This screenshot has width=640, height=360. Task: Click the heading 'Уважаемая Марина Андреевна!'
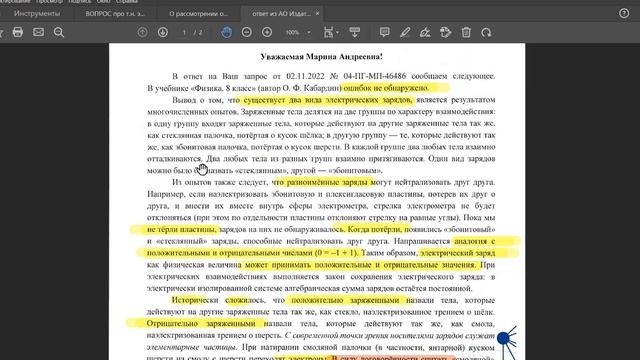coord(321,57)
